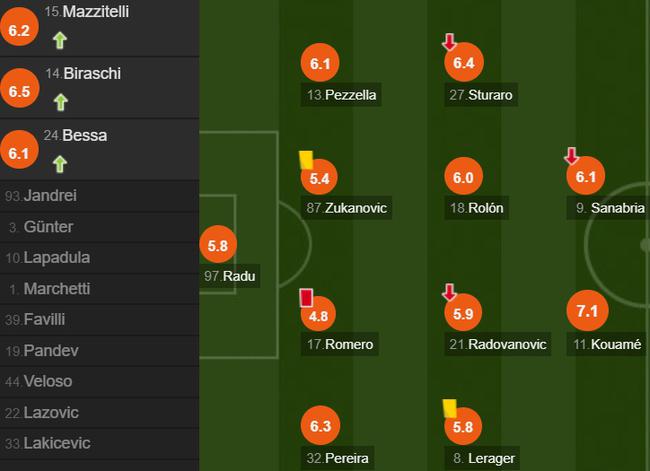Click Bessa's green substituted-on arrow
Screen dimensions: 650x471
pos(60,164)
